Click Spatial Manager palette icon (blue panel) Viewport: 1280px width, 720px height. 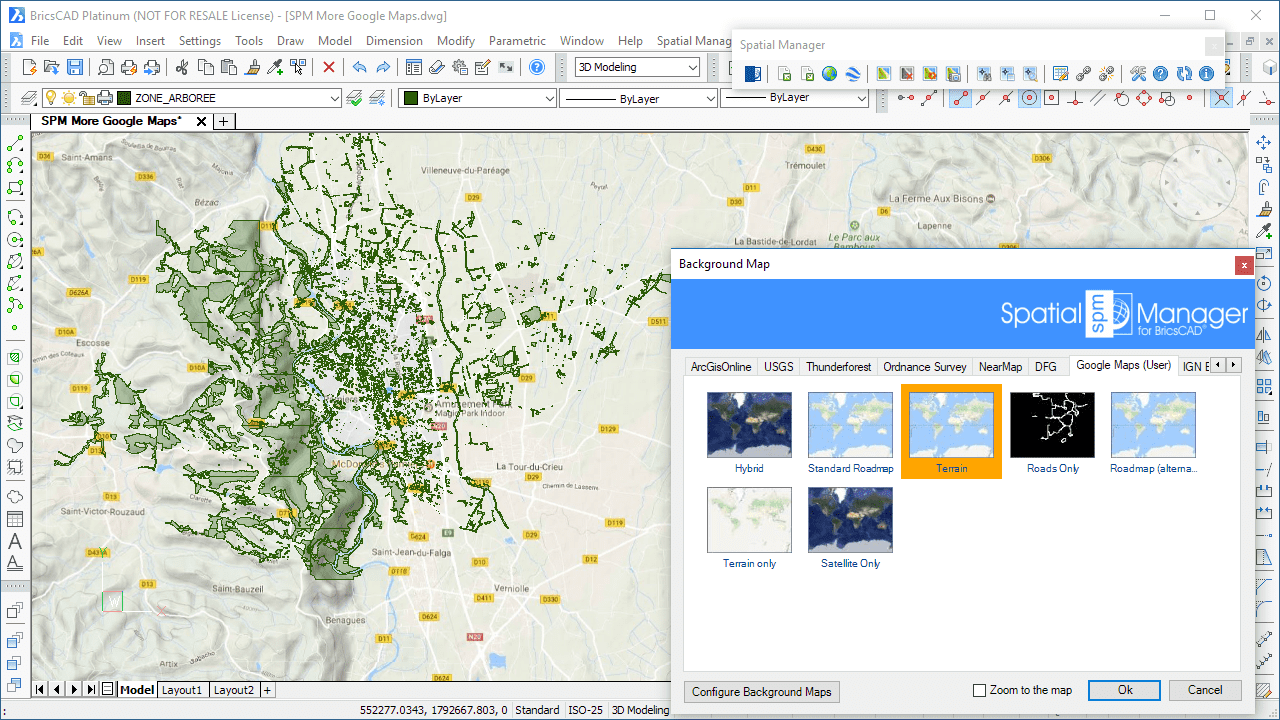pos(753,74)
